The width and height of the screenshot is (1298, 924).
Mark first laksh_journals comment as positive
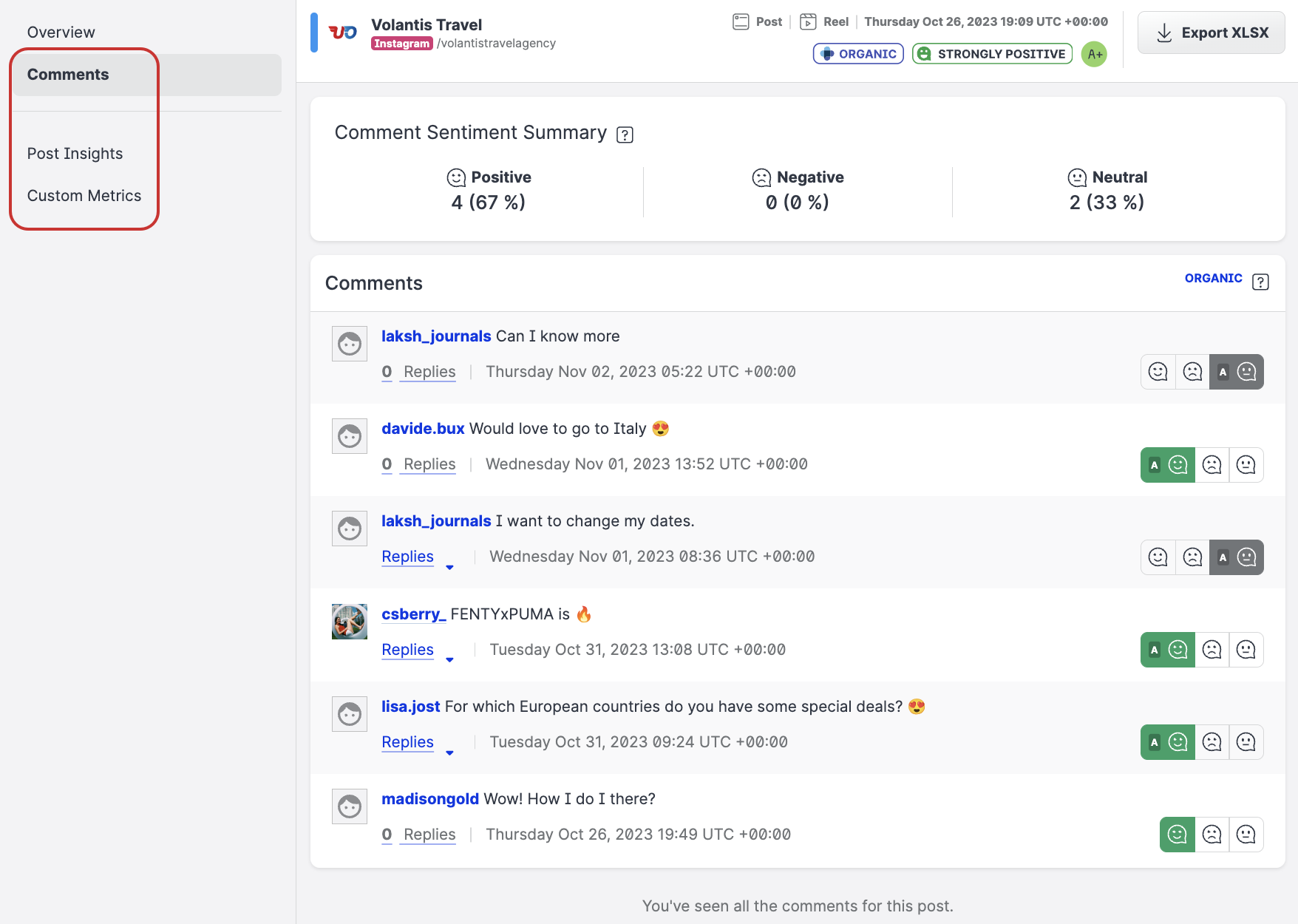pyautogui.click(x=1158, y=372)
